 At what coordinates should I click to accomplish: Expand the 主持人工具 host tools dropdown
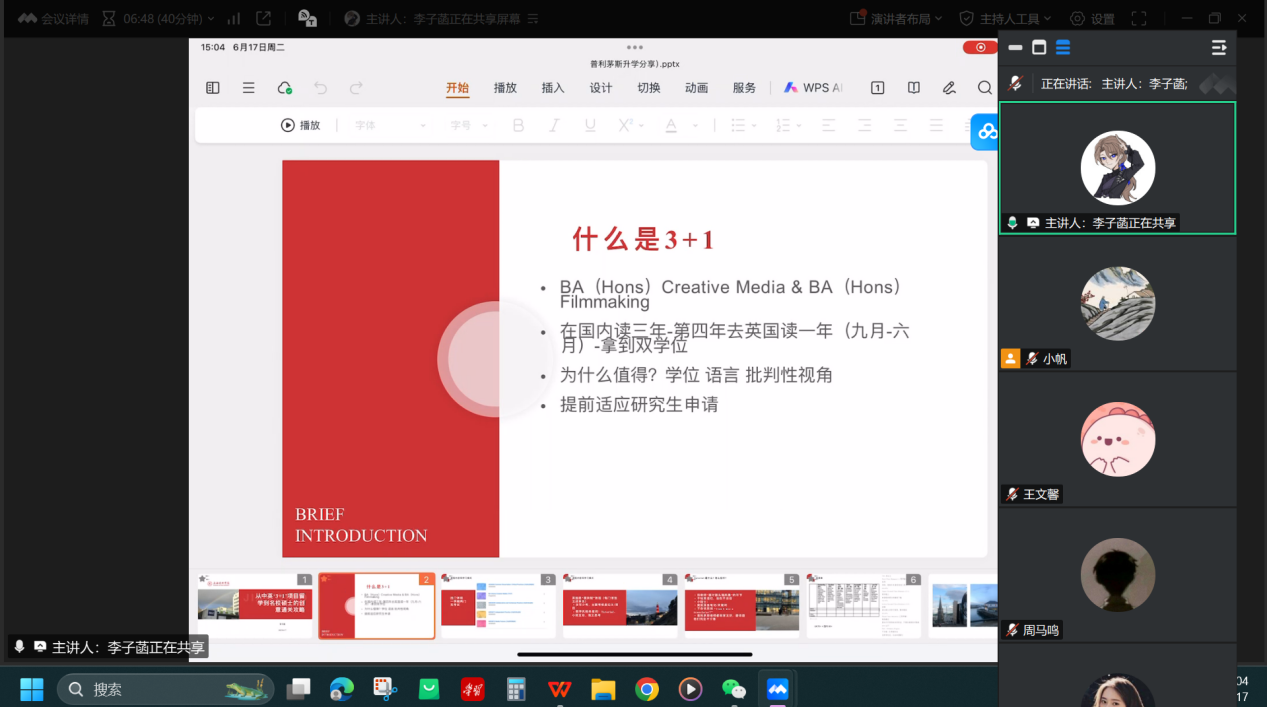(1005, 18)
